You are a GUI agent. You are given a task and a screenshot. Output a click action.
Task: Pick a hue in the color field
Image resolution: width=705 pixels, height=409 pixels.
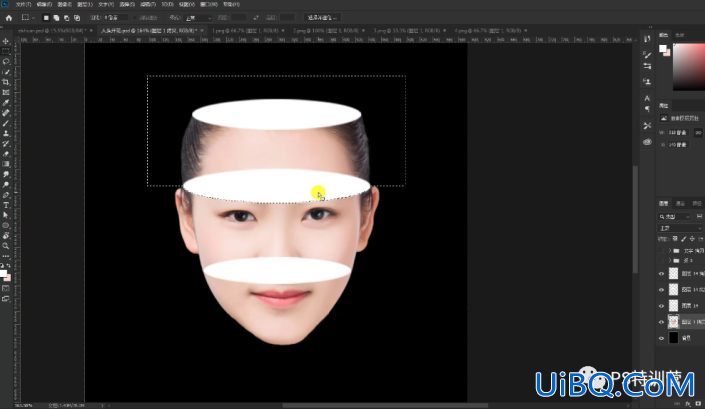point(689,67)
